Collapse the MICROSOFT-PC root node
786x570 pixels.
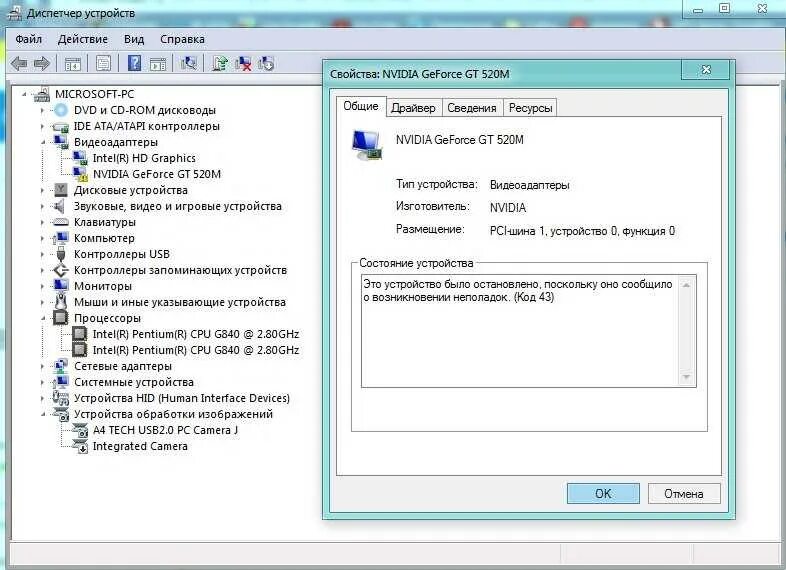(x=24, y=94)
